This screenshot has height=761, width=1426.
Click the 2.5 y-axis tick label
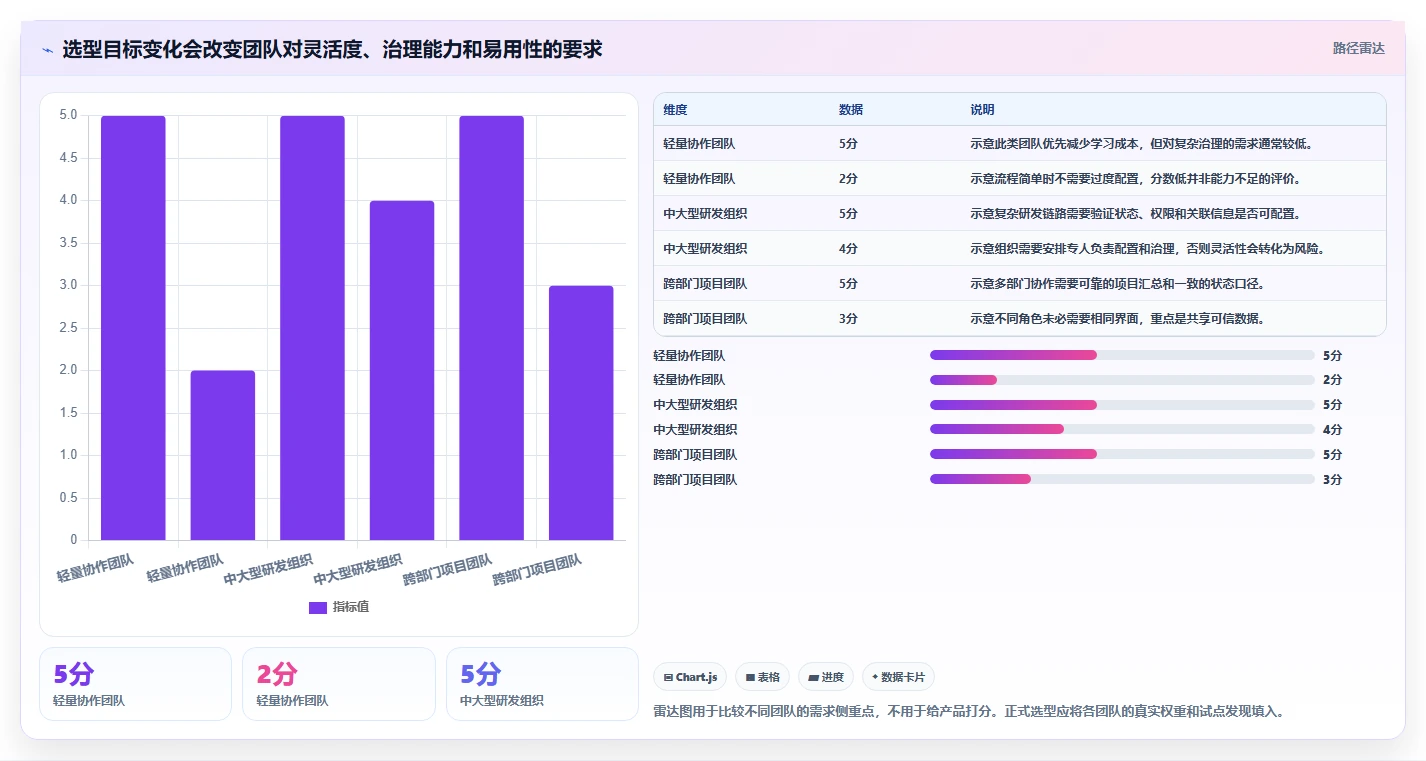(x=68, y=328)
